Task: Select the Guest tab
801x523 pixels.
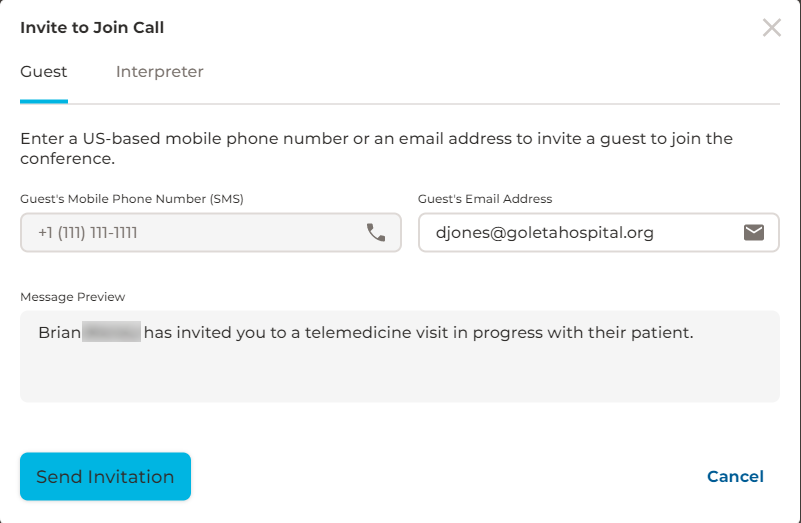Action: [x=44, y=72]
